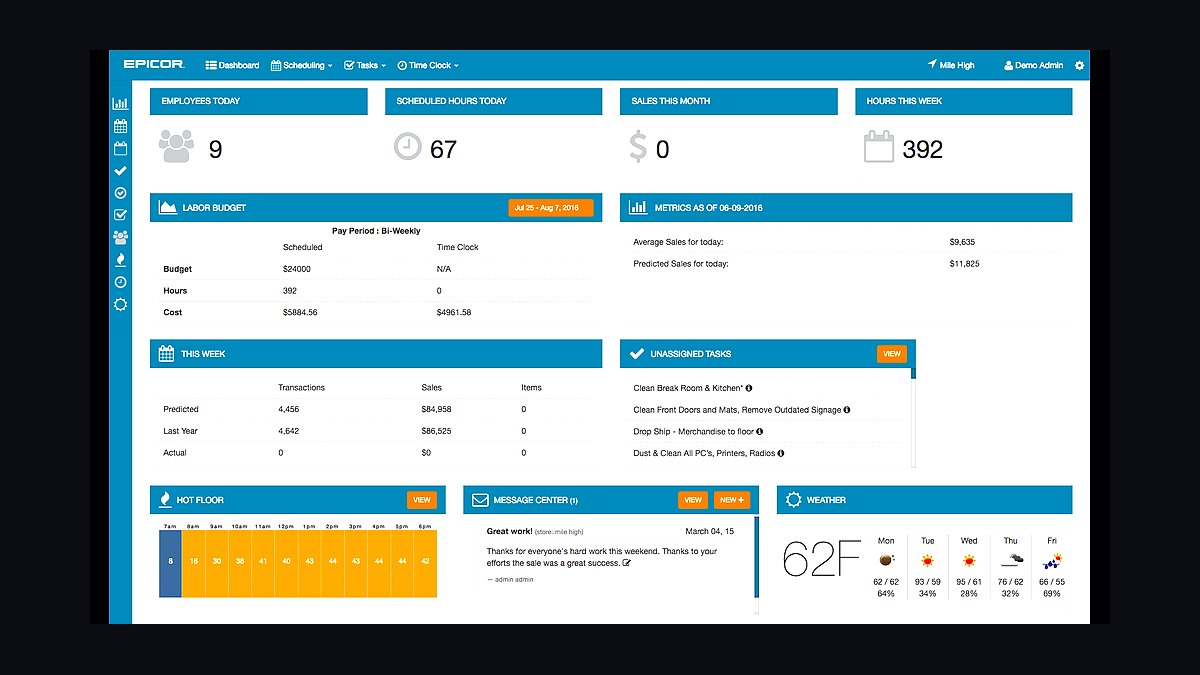Screen dimensions: 1200x675
Task: Click the Unassigned Tasks checkmark header icon
Action: [638, 354]
